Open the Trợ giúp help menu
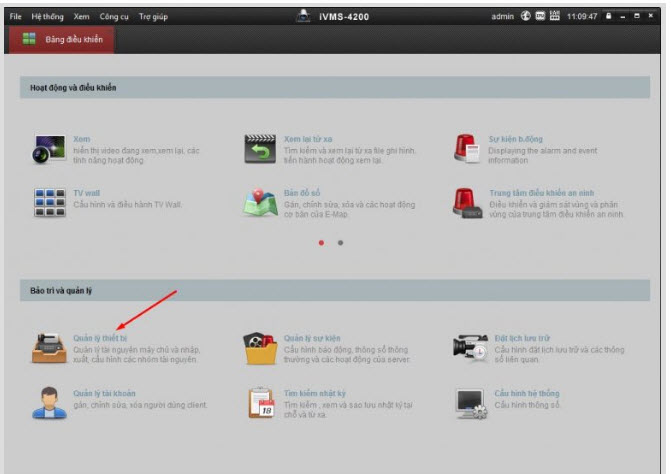Viewport: 671px width, 474px height. click(152, 17)
